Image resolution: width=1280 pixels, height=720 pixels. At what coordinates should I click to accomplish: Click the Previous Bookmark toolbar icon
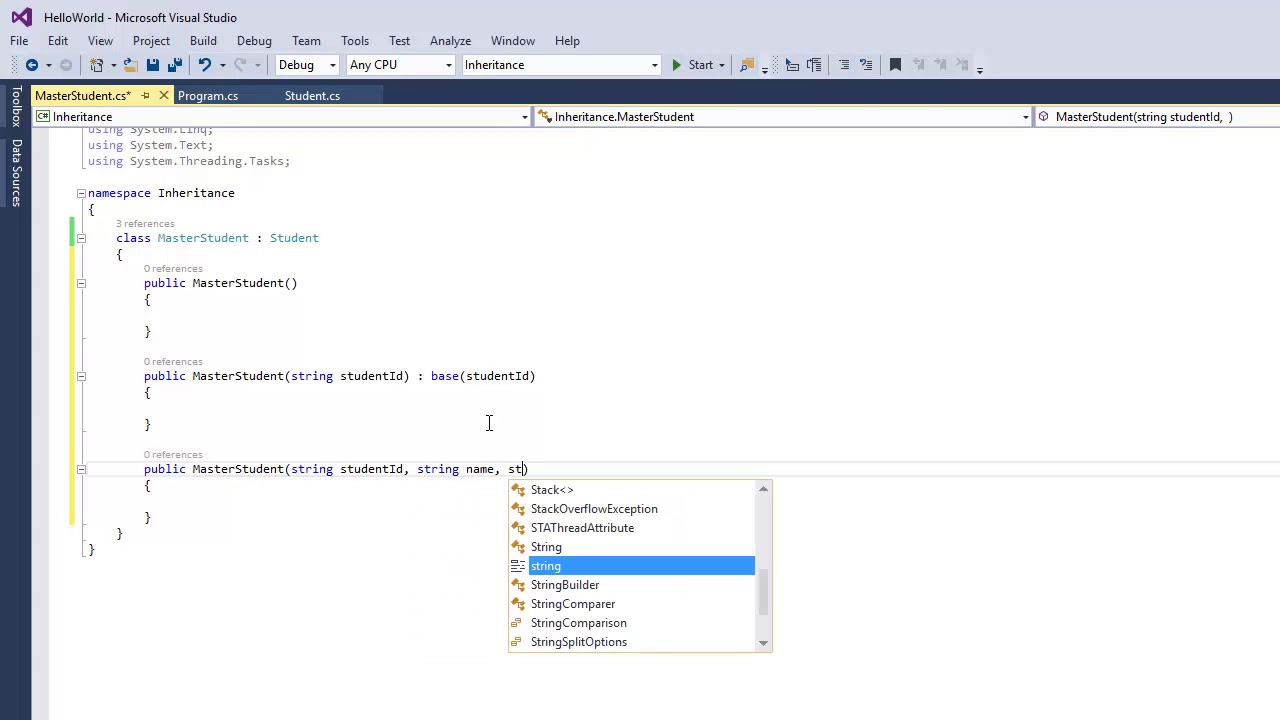pyautogui.click(x=918, y=65)
